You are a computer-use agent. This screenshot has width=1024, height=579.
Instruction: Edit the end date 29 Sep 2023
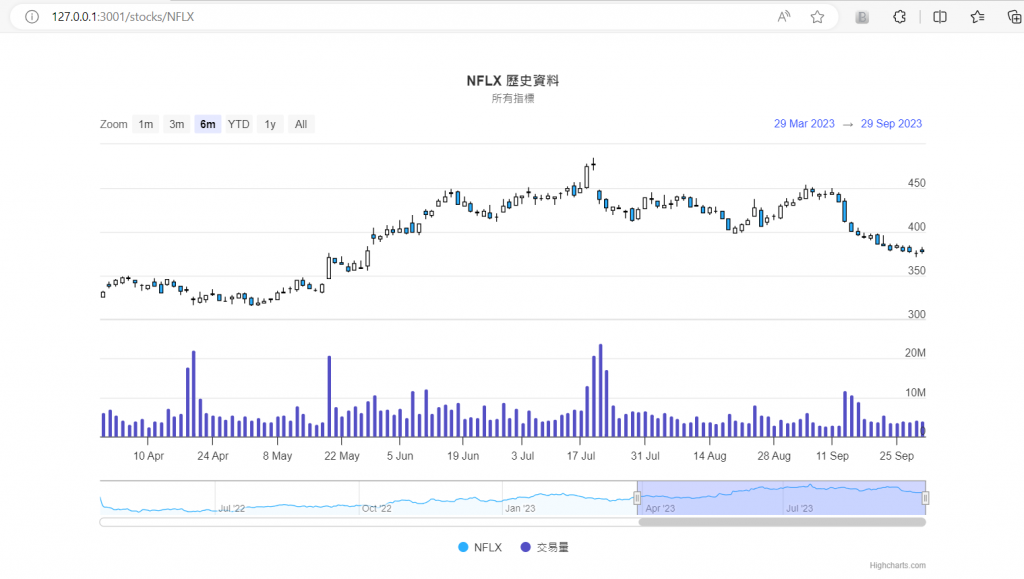(891, 123)
